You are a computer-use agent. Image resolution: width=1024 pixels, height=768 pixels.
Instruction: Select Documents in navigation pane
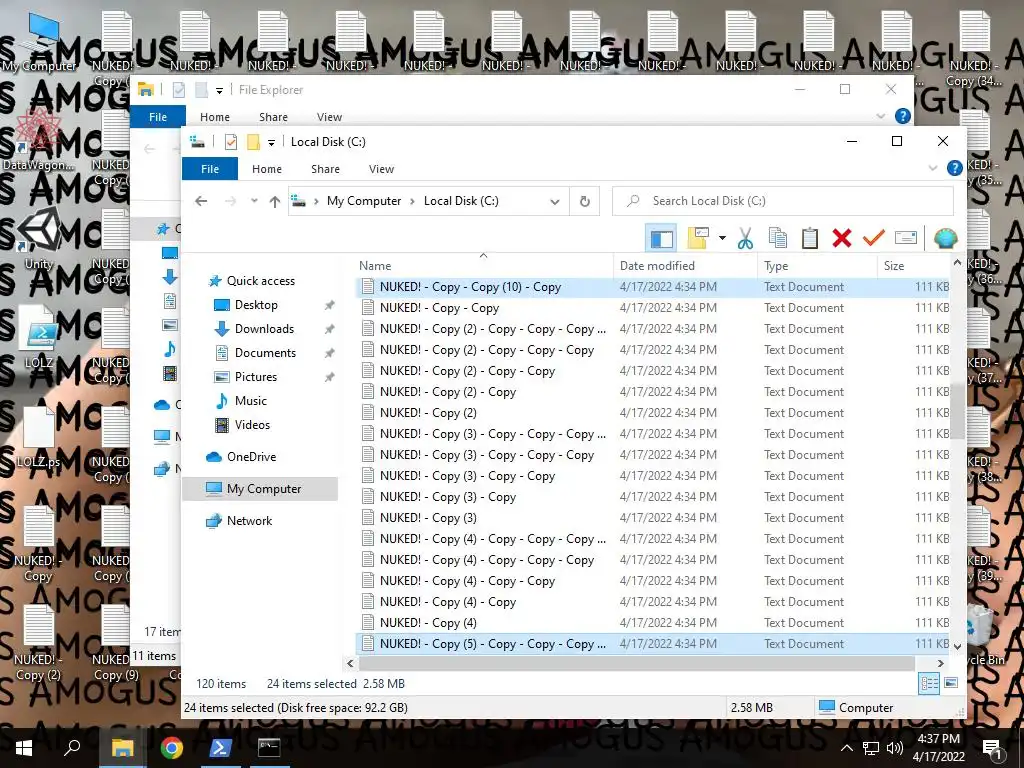(265, 353)
